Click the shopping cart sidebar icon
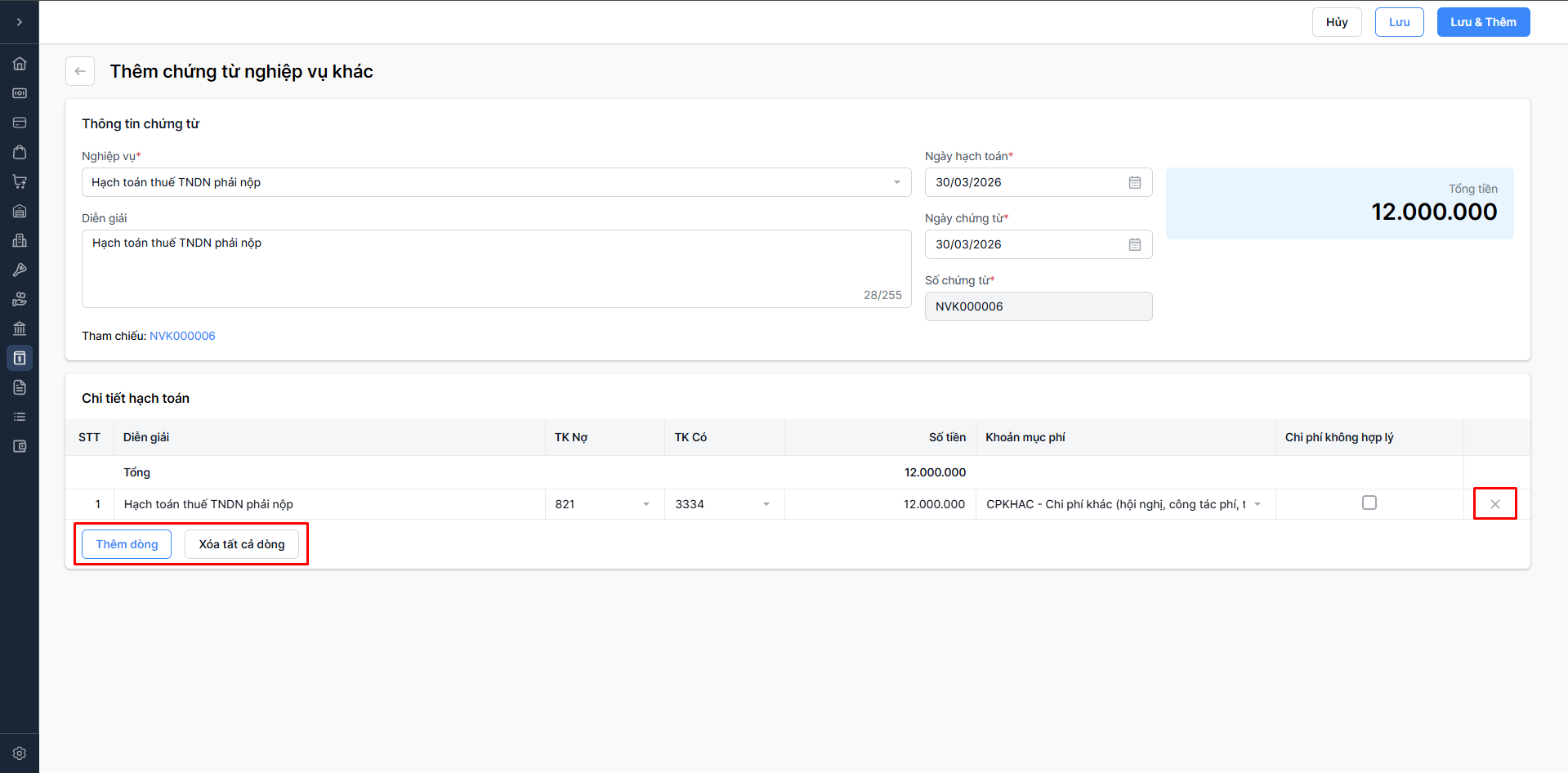 (20, 181)
